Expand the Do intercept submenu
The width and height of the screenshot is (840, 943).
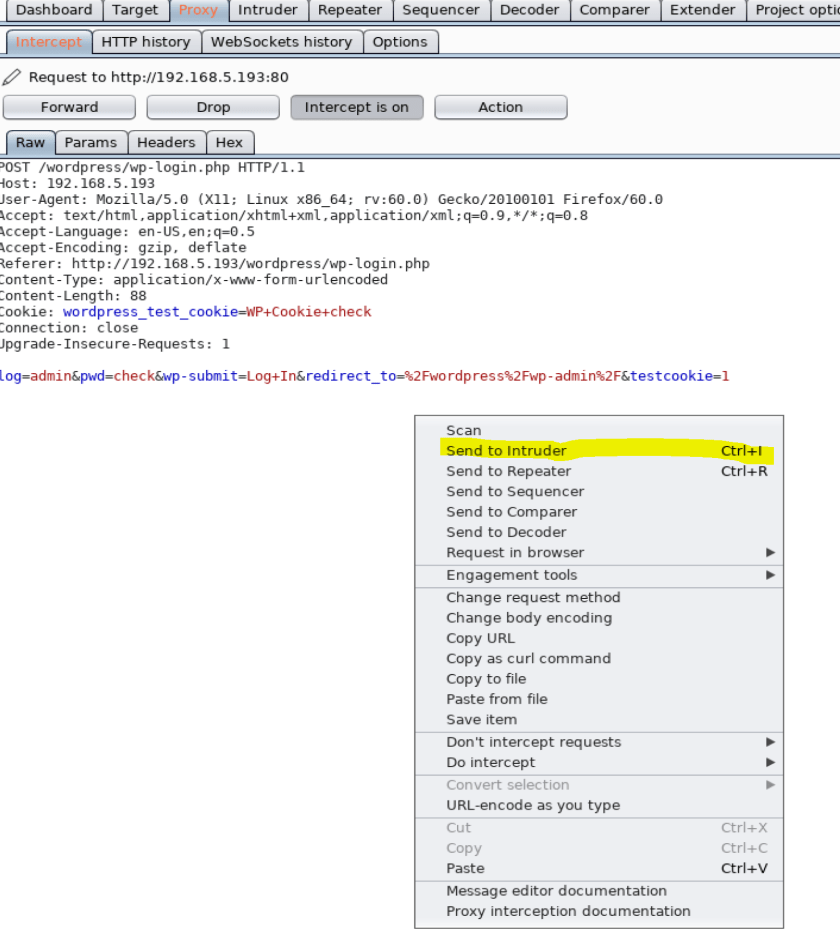click(x=490, y=762)
